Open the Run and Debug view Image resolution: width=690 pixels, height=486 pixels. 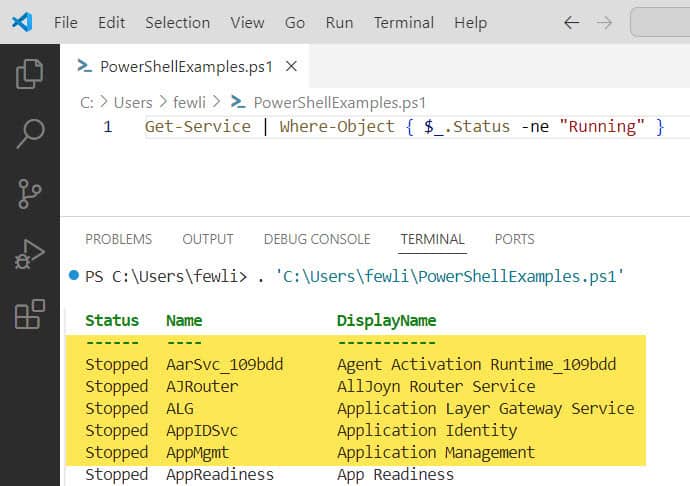[x=29, y=254]
